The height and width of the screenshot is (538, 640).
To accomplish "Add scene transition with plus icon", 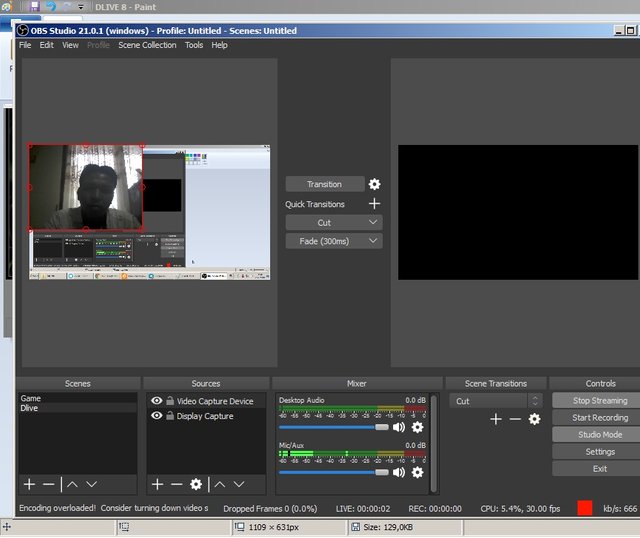I will [496, 419].
